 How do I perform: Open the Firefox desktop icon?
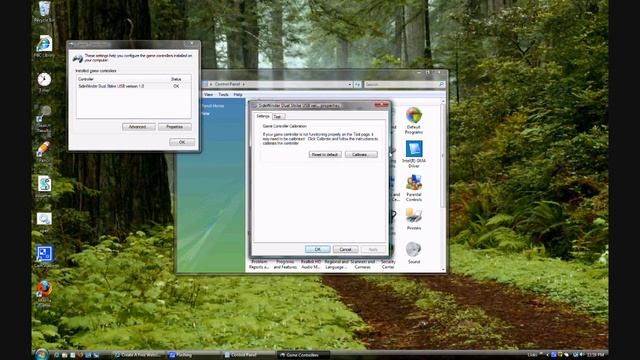(44, 289)
